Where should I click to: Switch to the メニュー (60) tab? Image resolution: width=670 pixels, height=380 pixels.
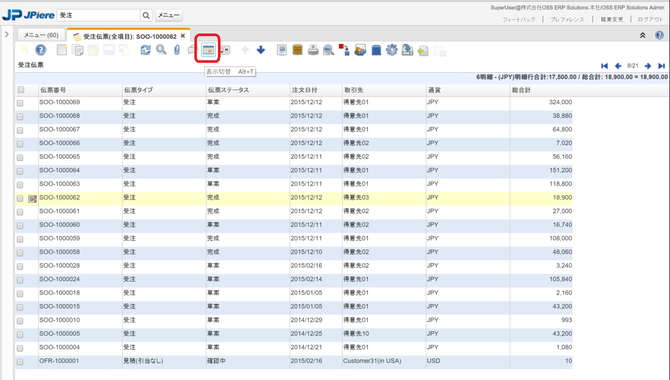pos(41,35)
